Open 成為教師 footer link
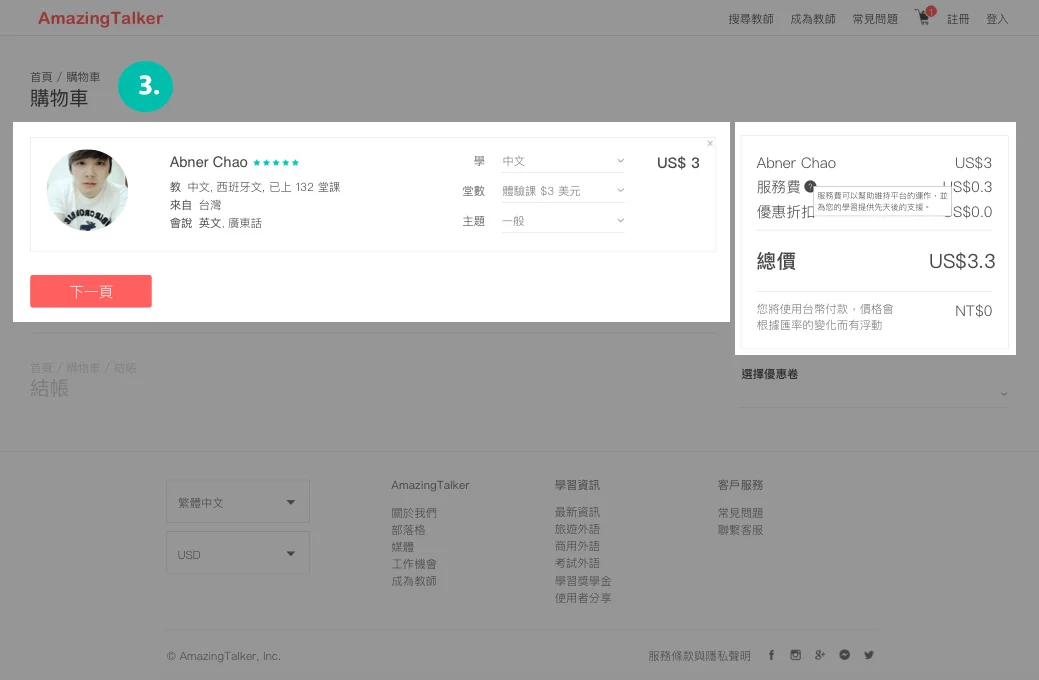This screenshot has width=1039, height=680. pyautogui.click(x=414, y=581)
